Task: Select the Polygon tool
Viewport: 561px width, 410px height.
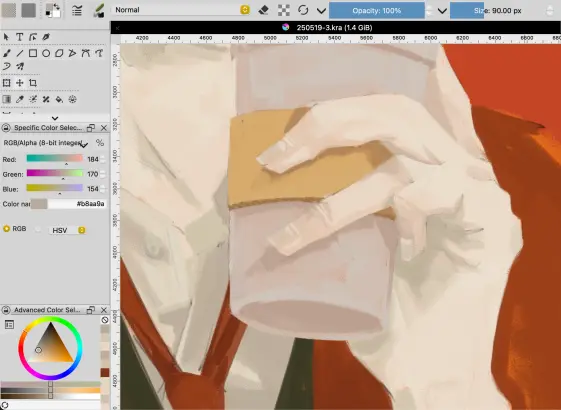Action: tap(59, 53)
